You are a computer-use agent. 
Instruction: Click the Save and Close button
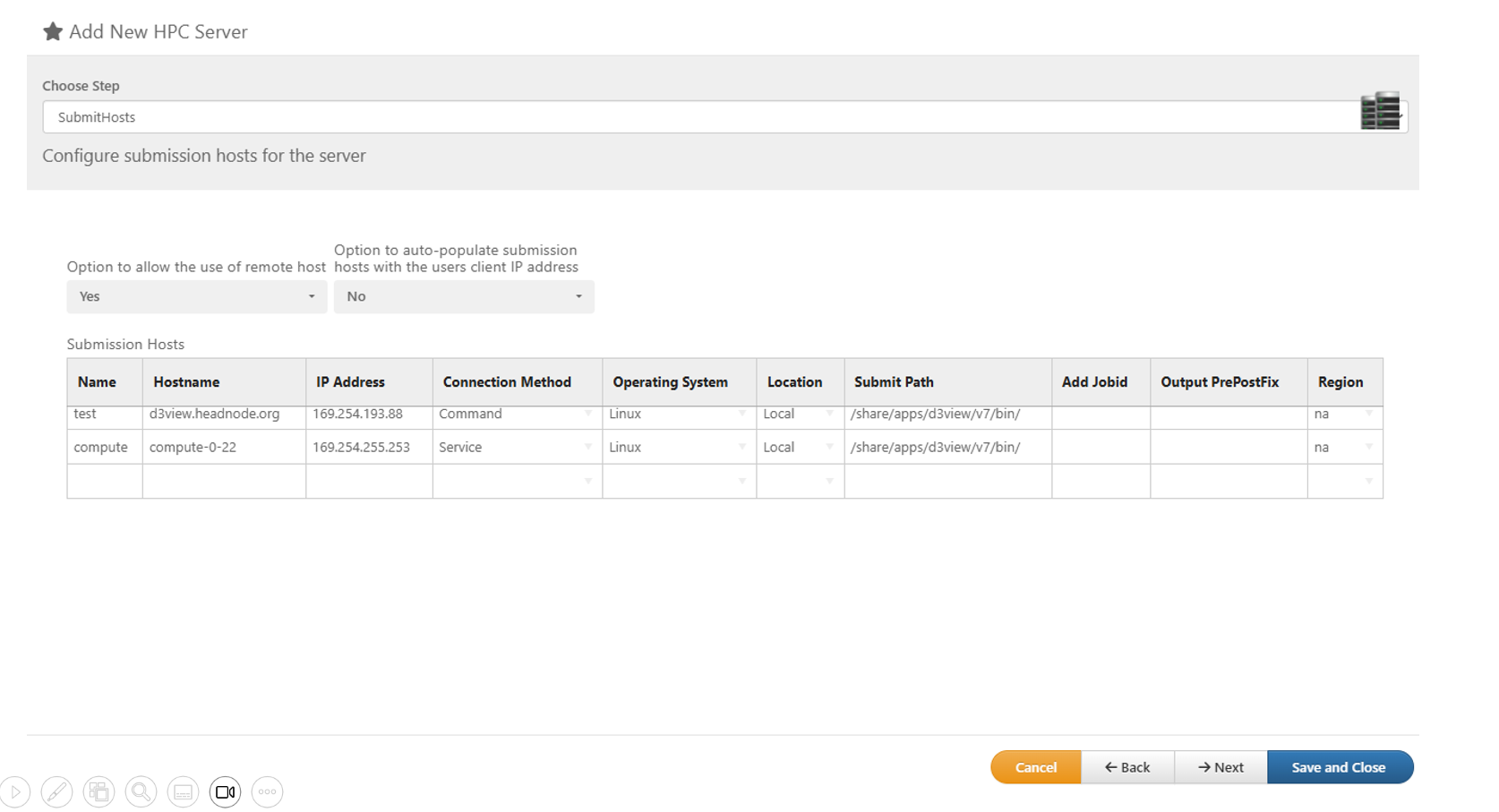(x=1339, y=767)
